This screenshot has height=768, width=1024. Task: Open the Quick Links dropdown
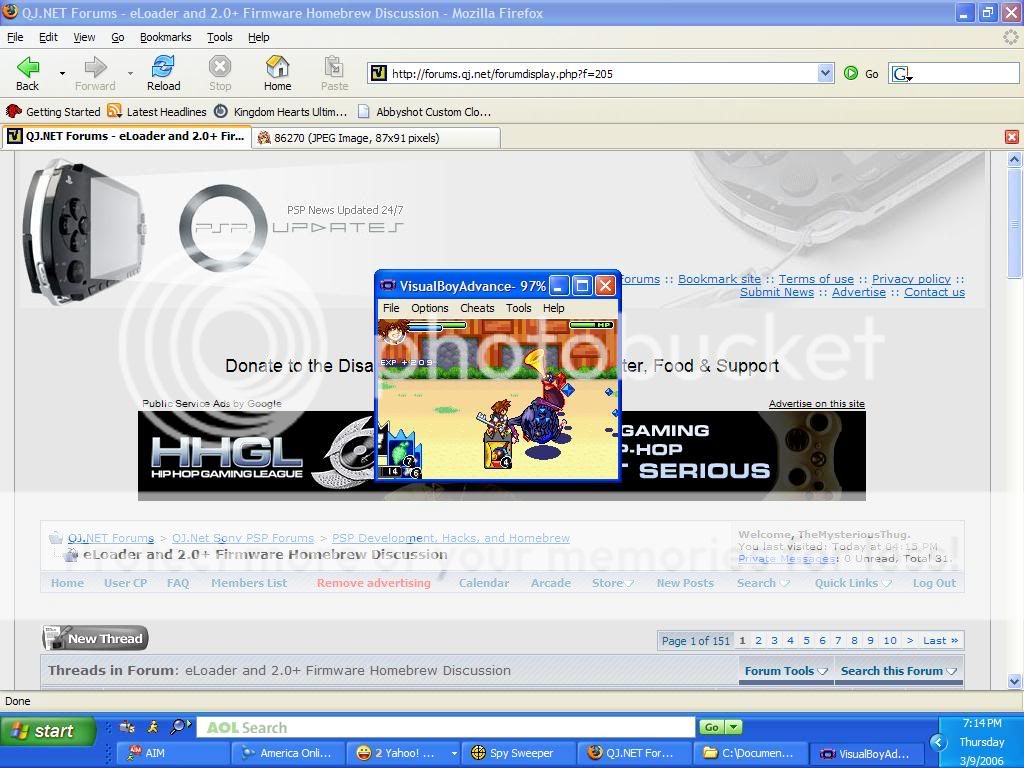852,583
